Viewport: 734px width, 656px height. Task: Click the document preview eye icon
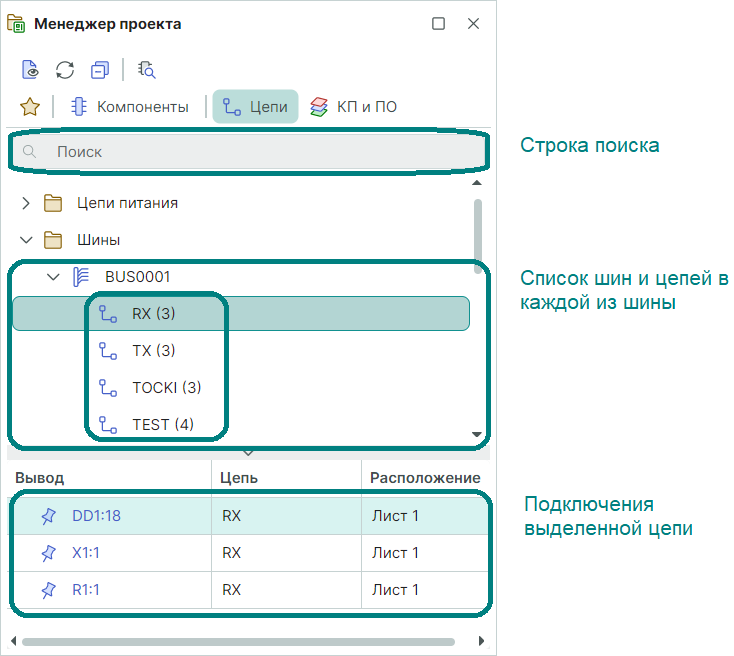coord(31,69)
